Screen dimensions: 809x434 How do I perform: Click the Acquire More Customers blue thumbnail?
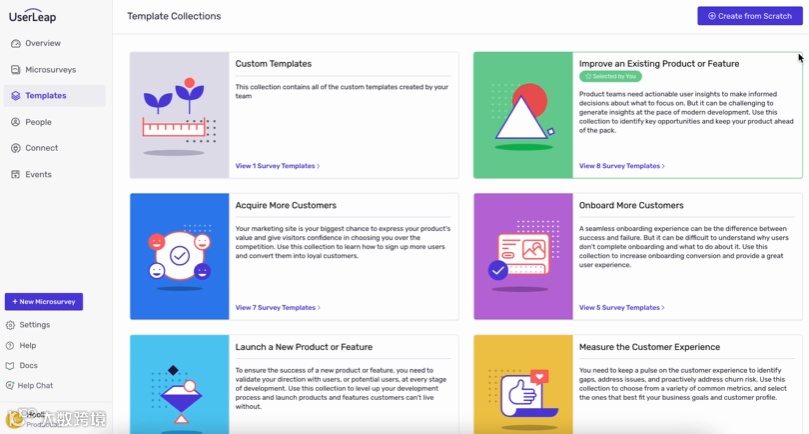click(180, 256)
